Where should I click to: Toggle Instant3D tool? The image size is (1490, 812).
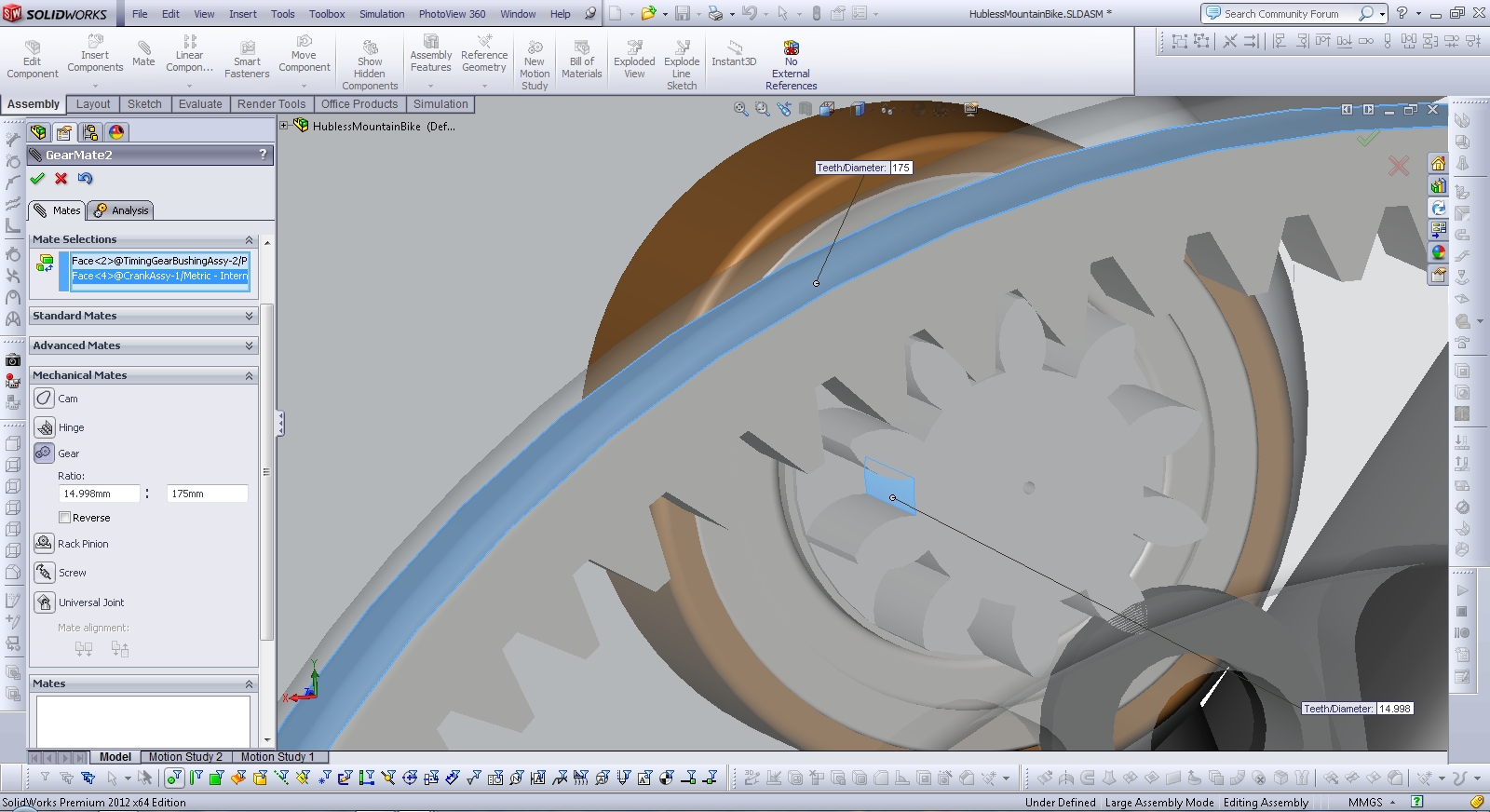coord(734,53)
